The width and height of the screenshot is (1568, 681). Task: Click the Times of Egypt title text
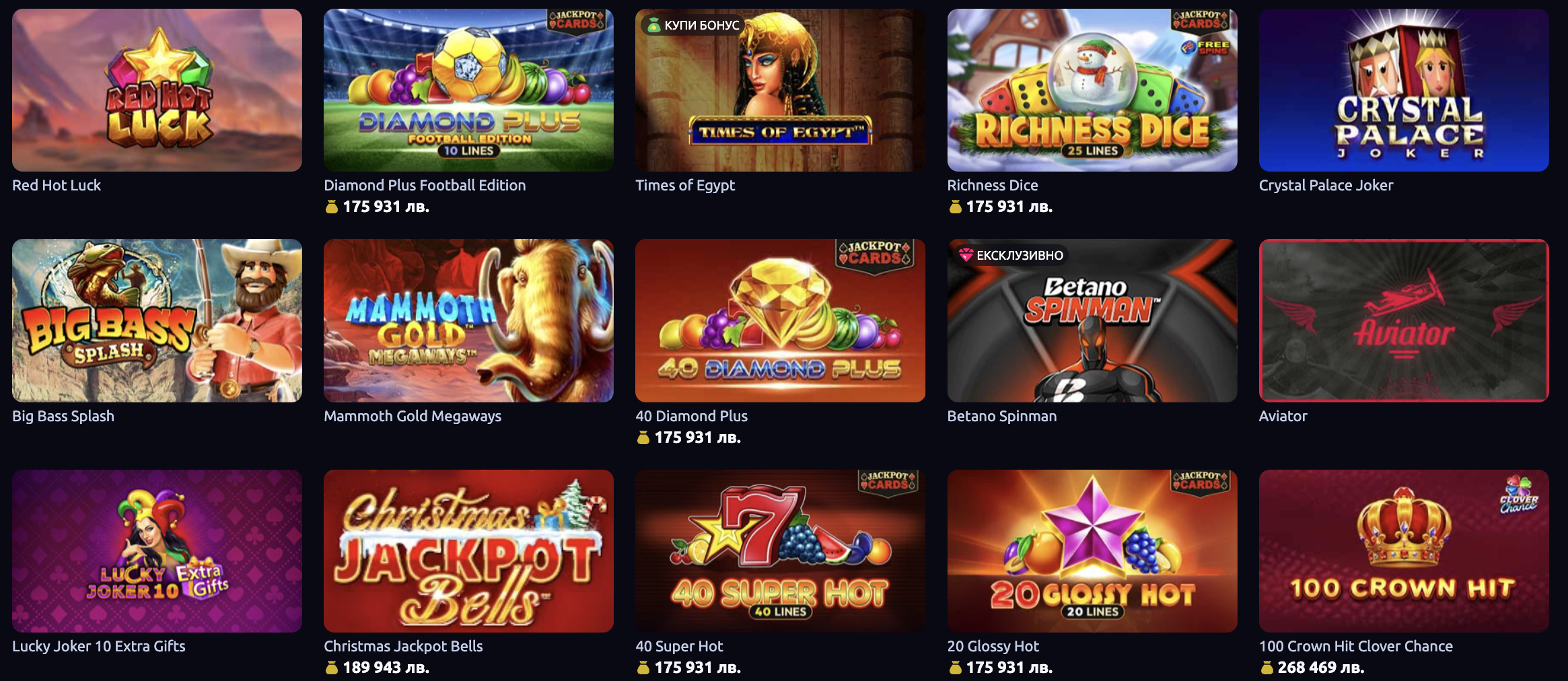pyautogui.click(x=685, y=185)
